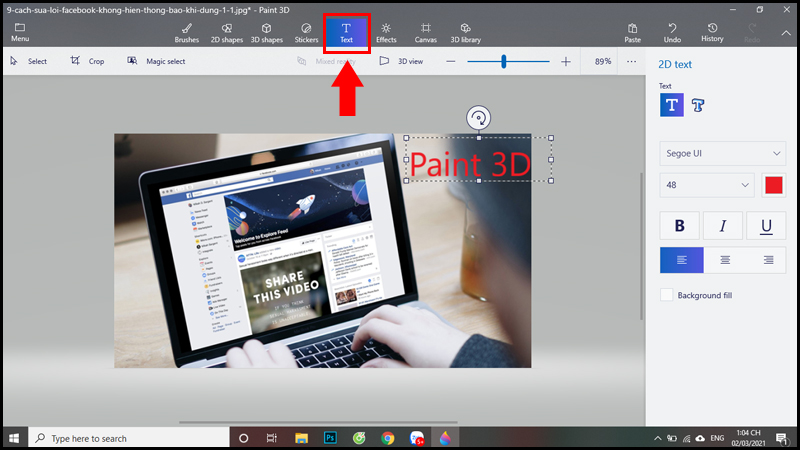Open the Effects panel
The height and width of the screenshot is (450, 800).
386,33
